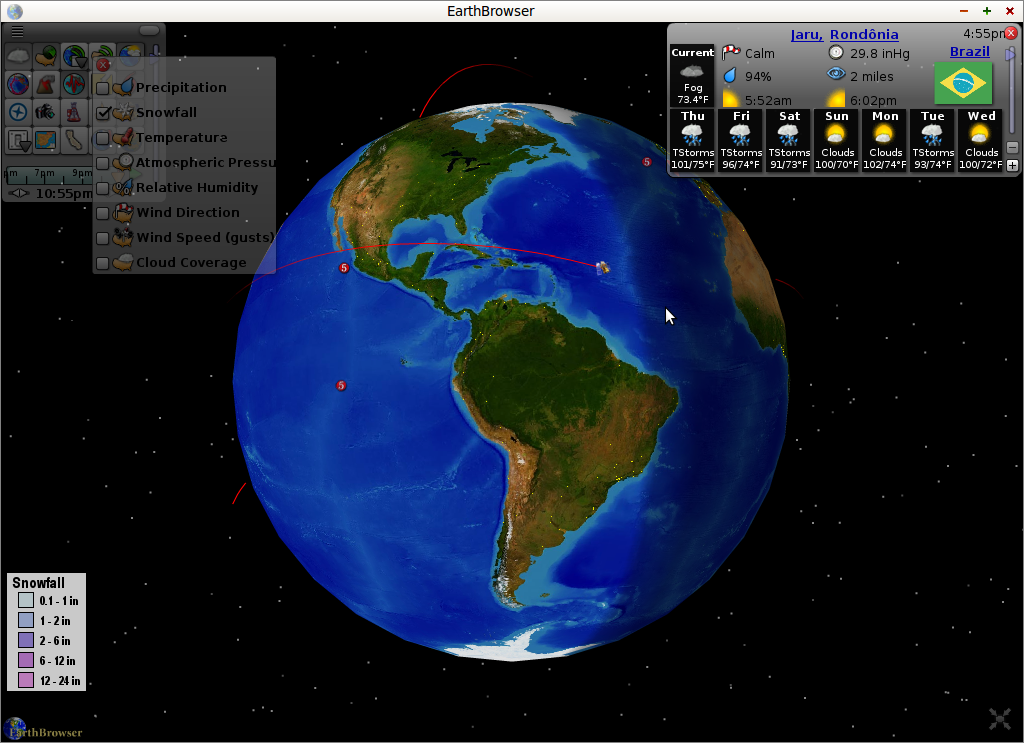Screen dimensions: 1024x743
Task: Click the Relative Humidity percent icon
Action: coord(123,187)
